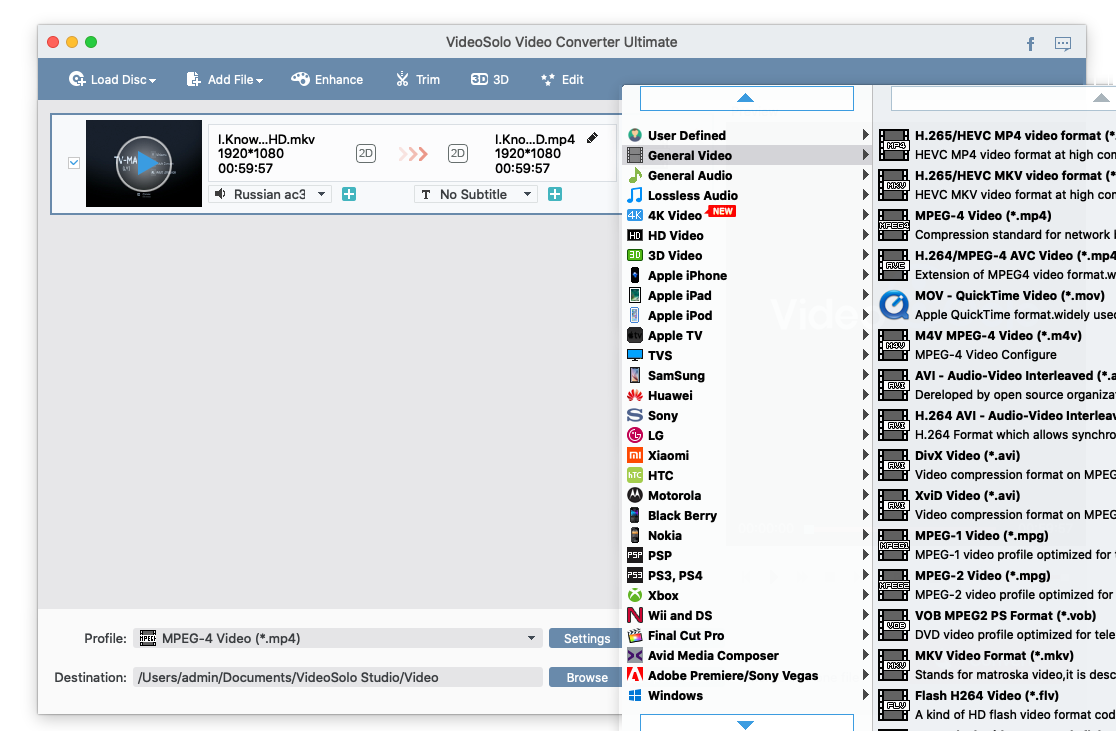Image resolution: width=1116 pixels, height=731 pixels.
Task: Click the Browse destination button
Action: 586,677
